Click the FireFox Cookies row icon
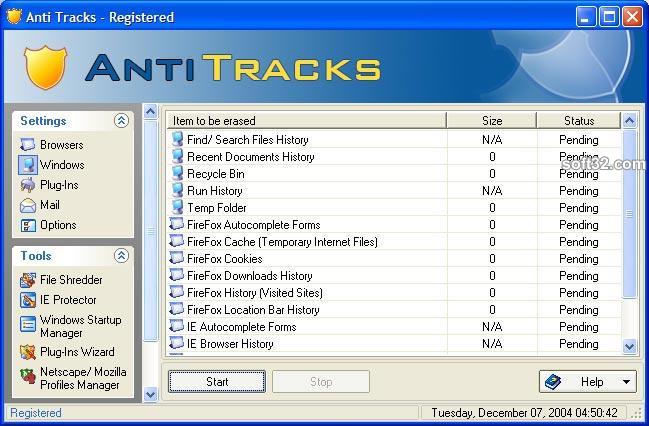The height and width of the screenshot is (426, 649). [x=177, y=258]
